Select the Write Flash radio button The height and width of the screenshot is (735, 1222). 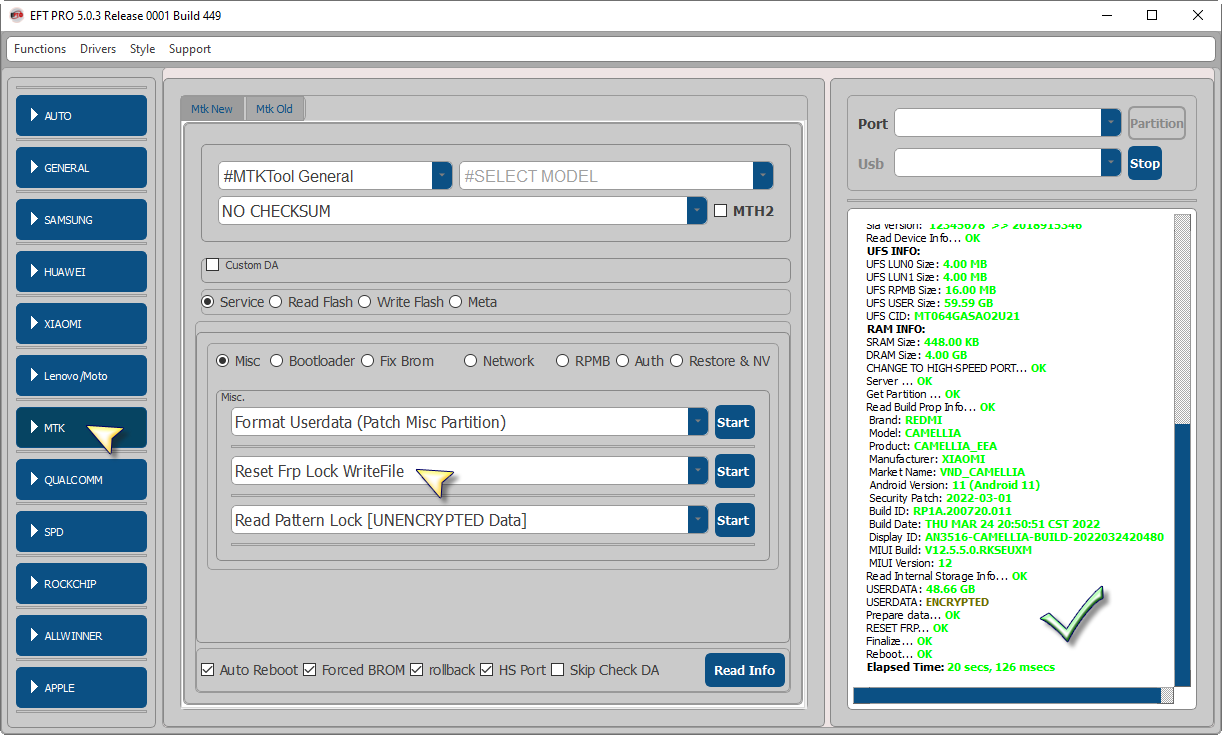pos(365,302)
